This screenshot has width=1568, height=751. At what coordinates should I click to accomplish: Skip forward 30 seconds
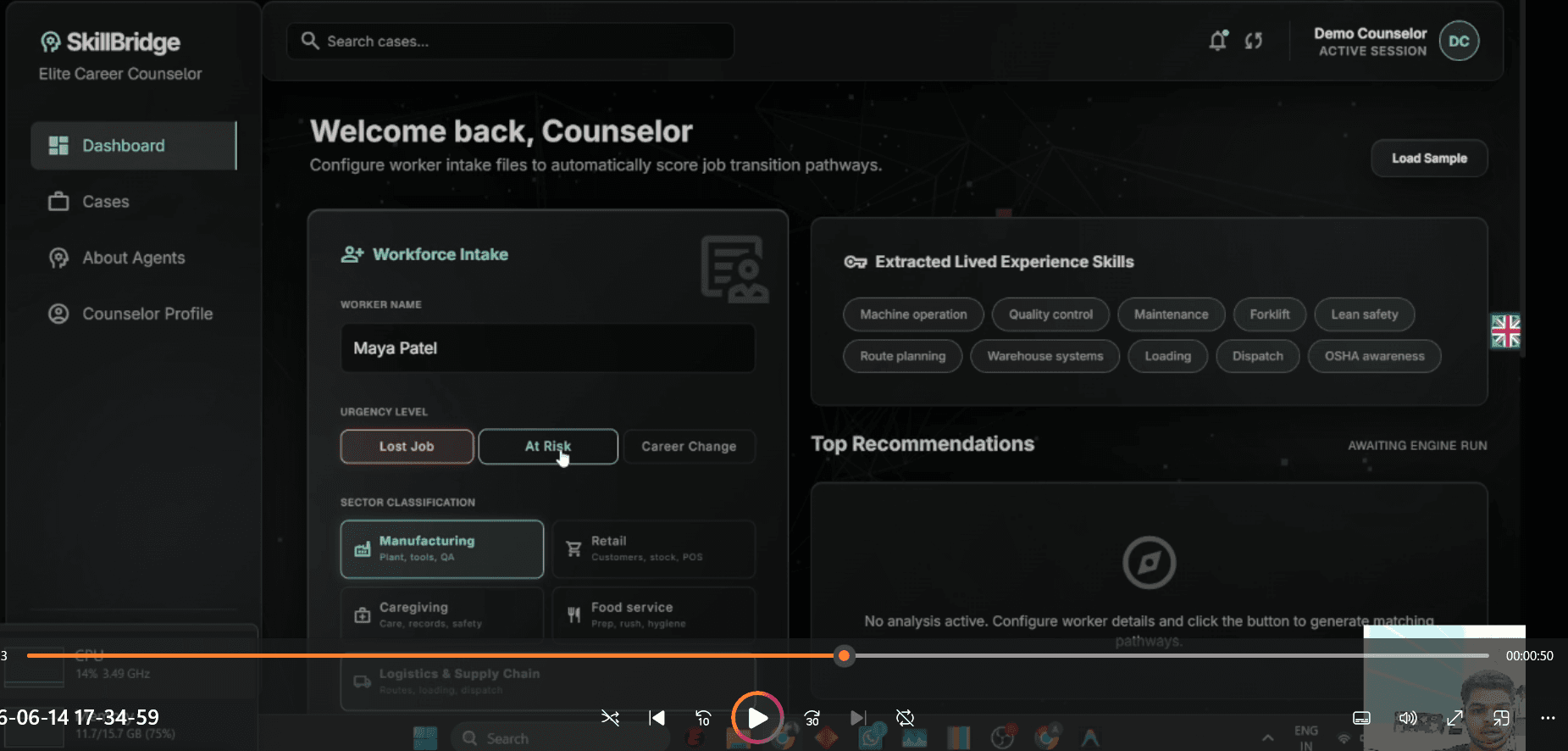coord(812,718)
